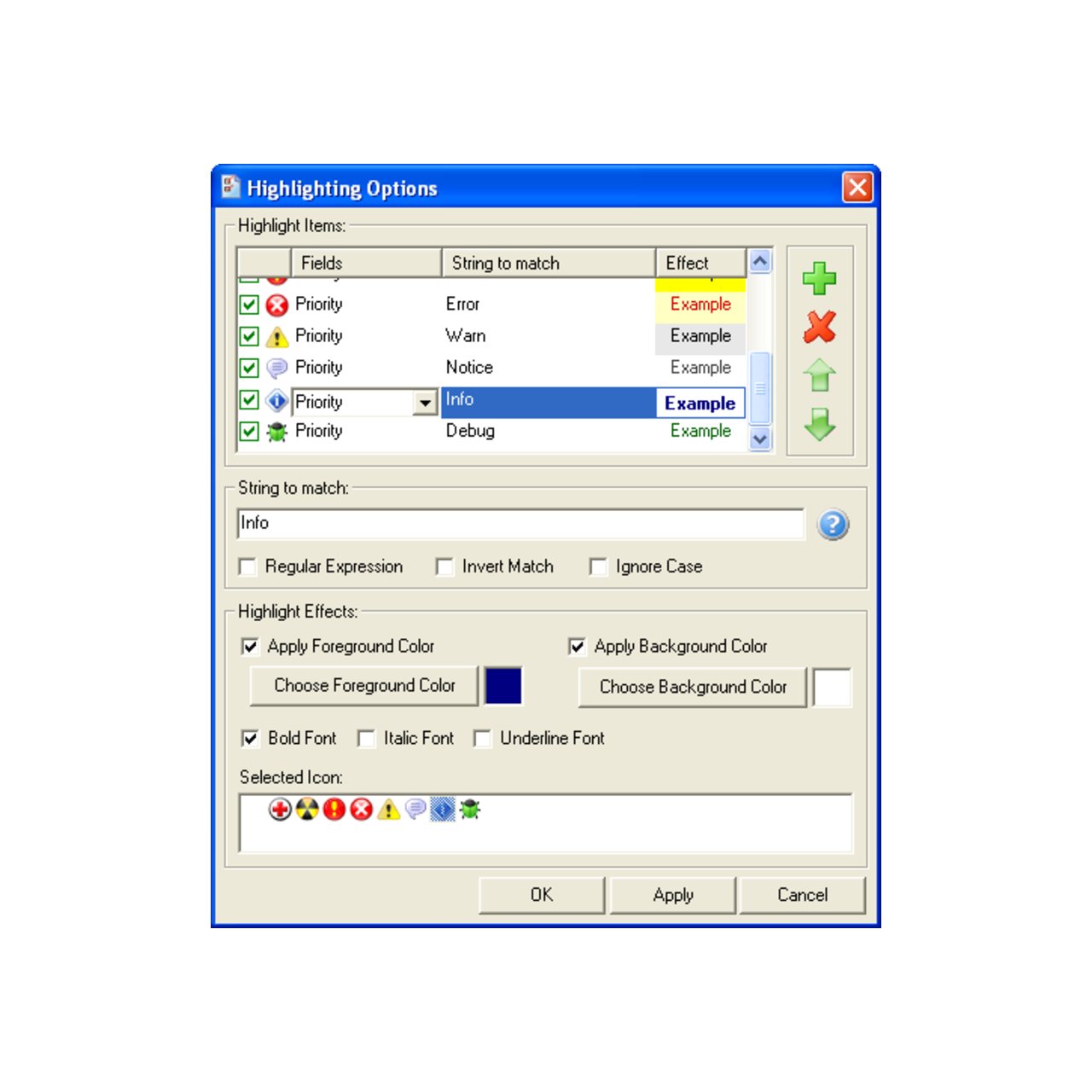The width and height of the screenshot is (1092, 1092).
Task: Apply the highlighting changes
Action: [x=672, y=895]
